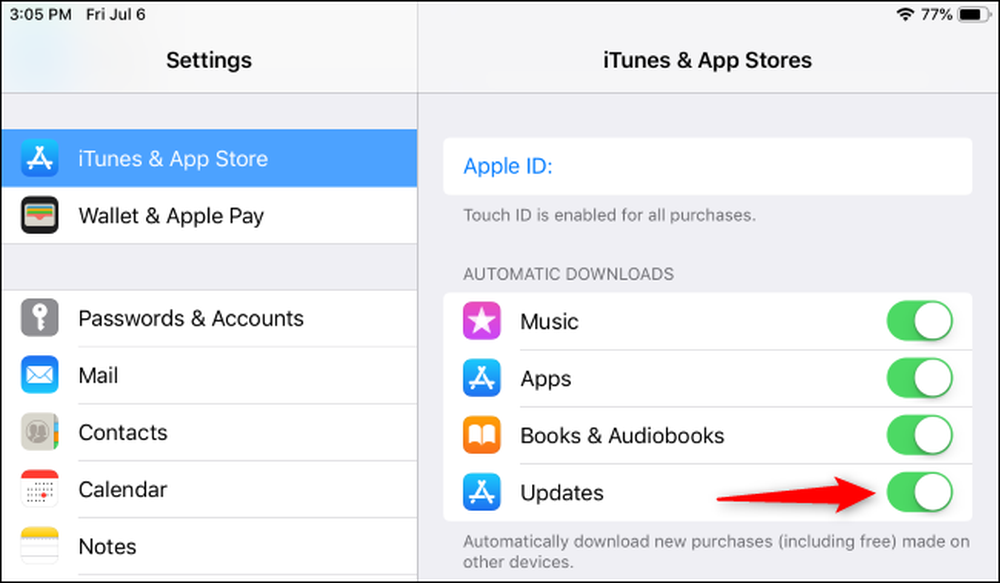
Task: Toggle Books & Audiobooks automatic downloads
Action: click(x=920, y=435)
